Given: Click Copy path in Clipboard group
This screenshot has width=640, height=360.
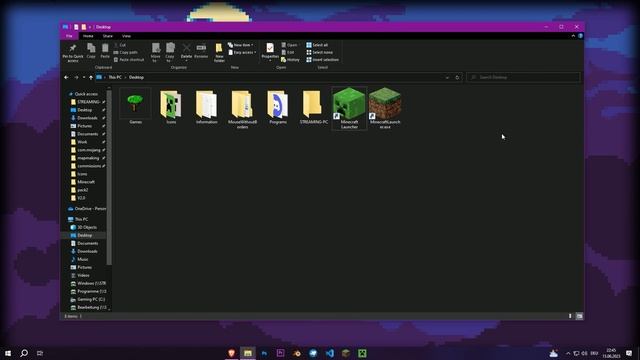Looking at the screenshot, I should [x=126, y=52].
